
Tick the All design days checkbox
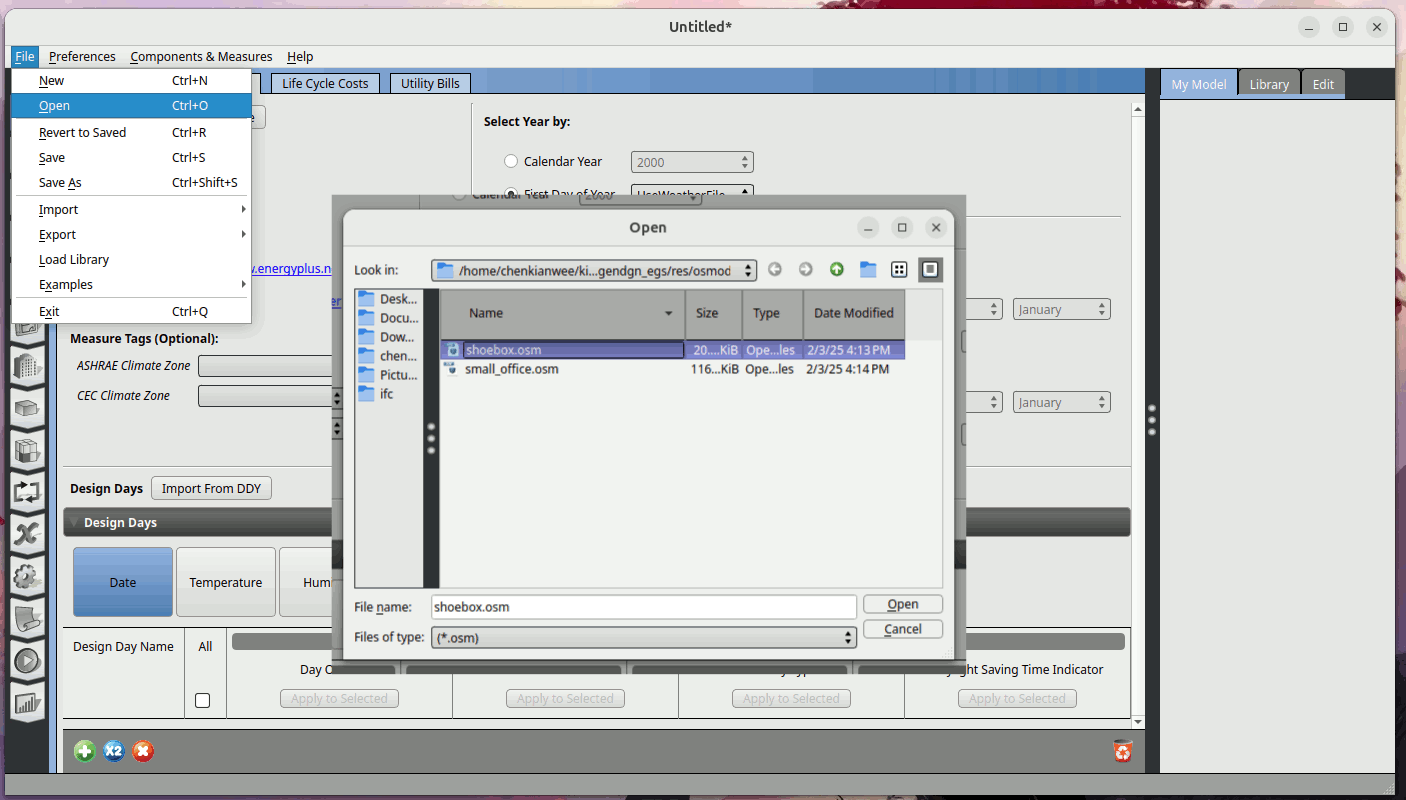203,700
